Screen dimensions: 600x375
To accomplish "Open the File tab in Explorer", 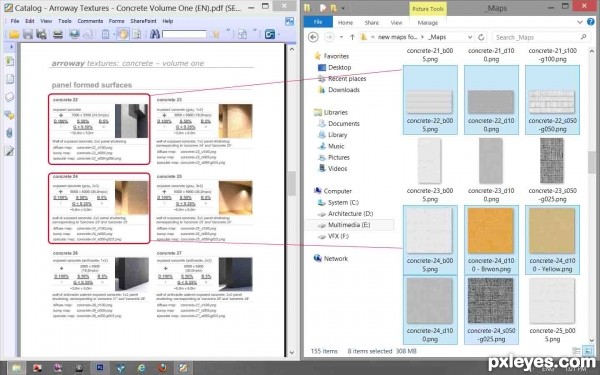I will [318, 22].
